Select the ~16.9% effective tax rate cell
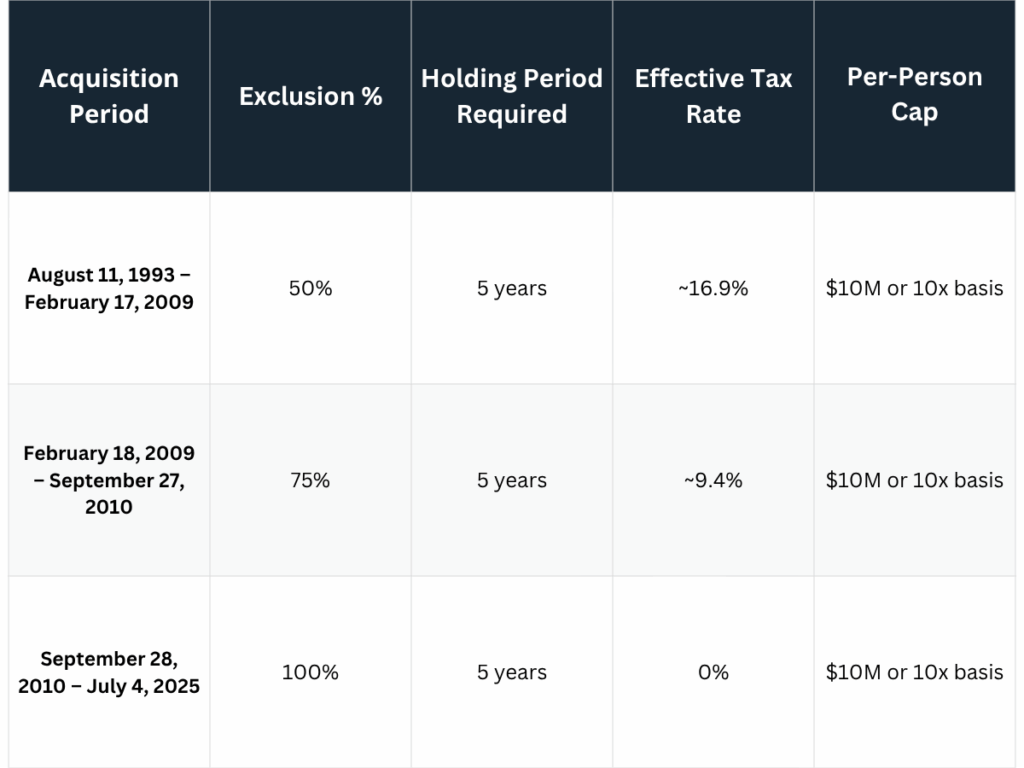Image resolution: width=1024 pixels, height=768 pixels. coord(713,288)
